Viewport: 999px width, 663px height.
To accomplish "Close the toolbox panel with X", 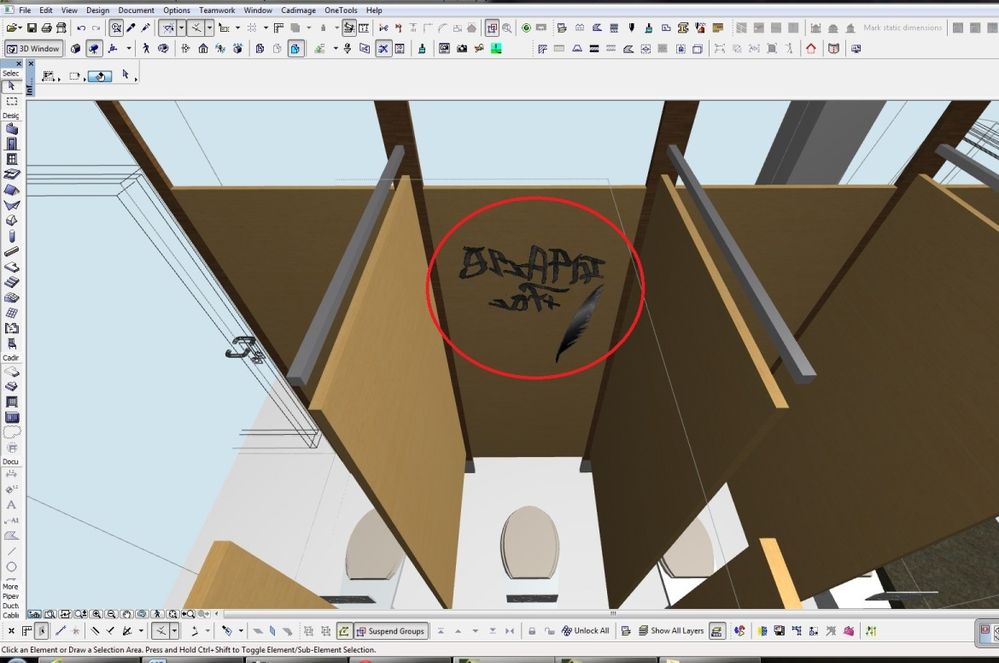I will tap(18, 63).
